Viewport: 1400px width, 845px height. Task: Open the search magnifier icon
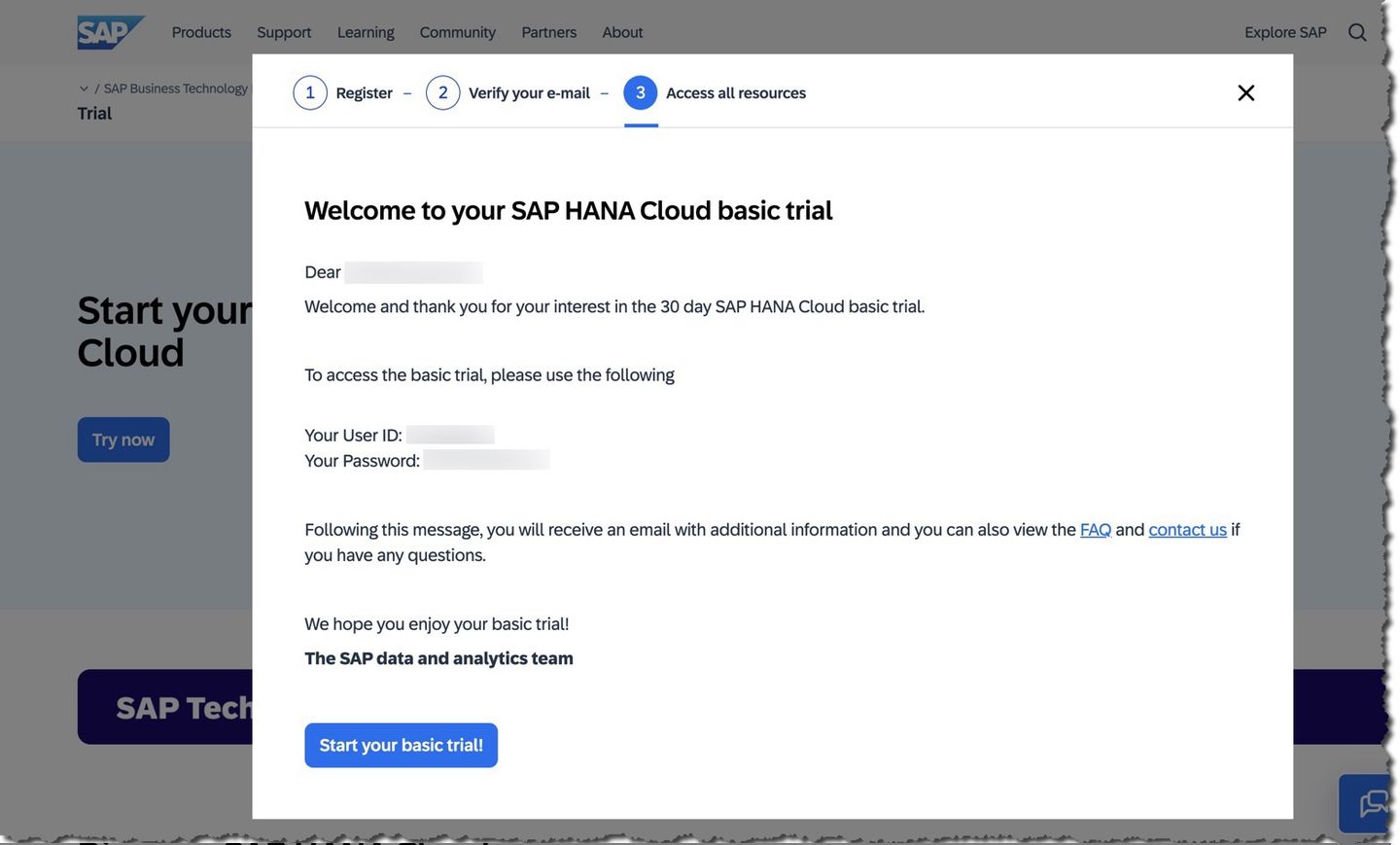1357,32
